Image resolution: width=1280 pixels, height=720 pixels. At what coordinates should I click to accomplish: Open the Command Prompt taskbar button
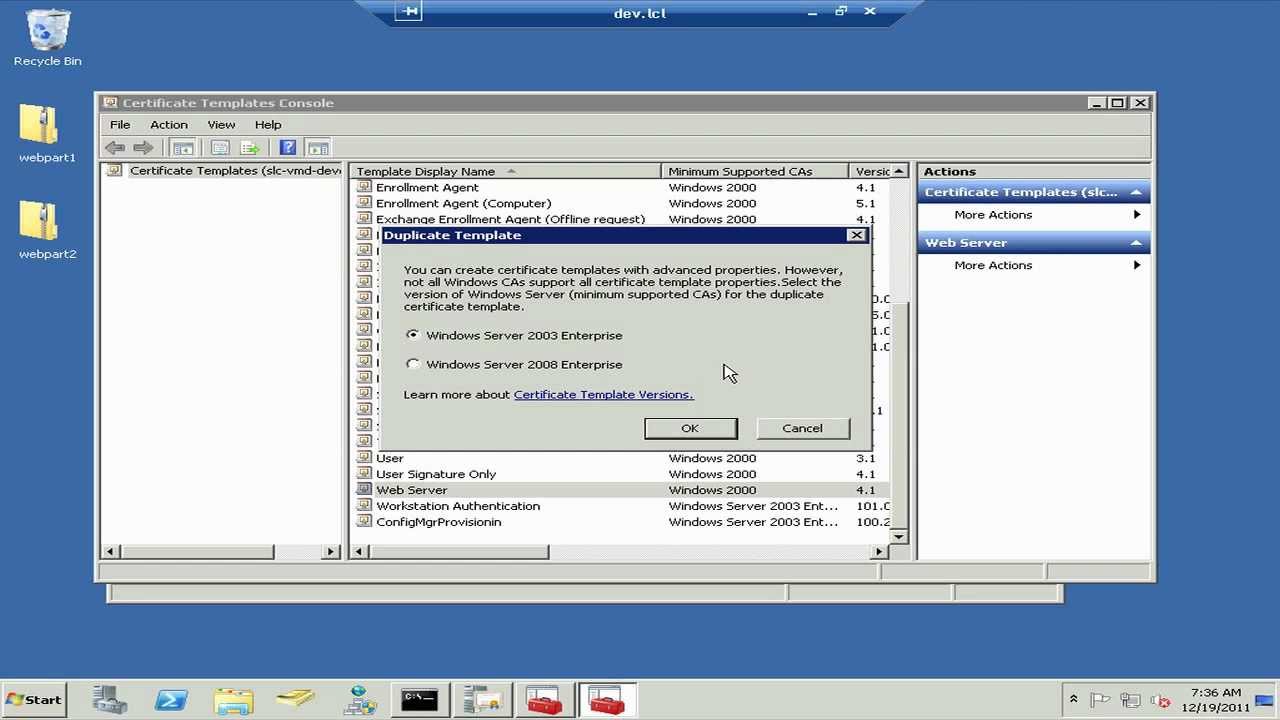(419, 700)
